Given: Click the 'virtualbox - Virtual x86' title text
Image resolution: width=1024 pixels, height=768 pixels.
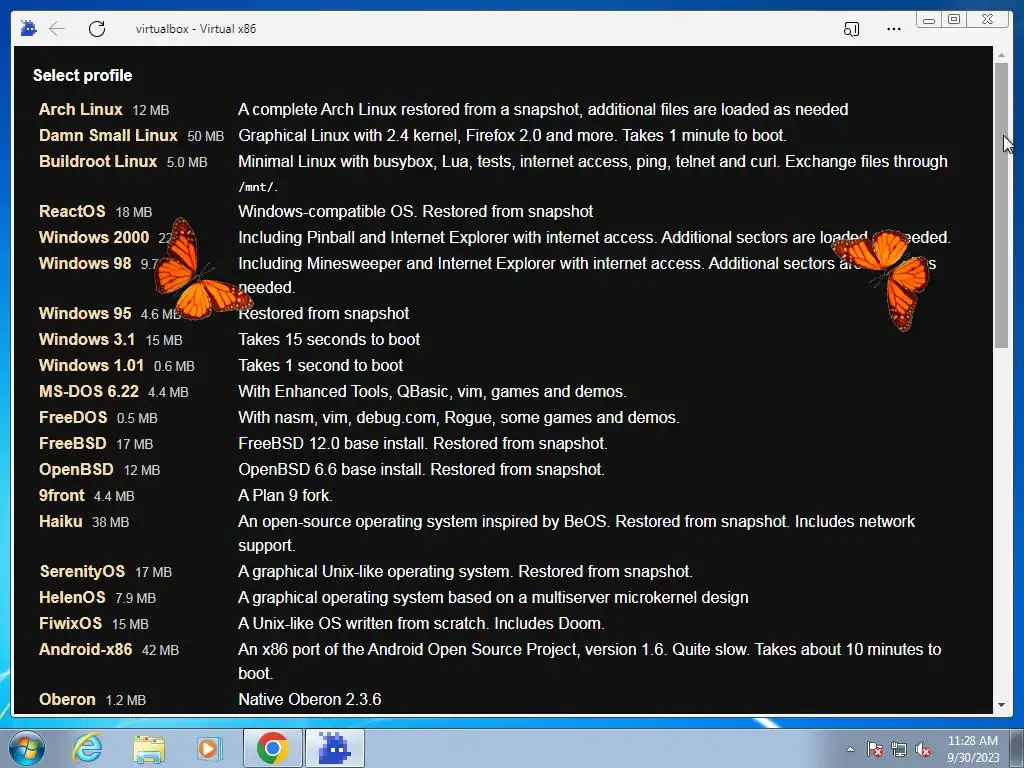Looking at the screenshot, I should pyautogui.click(x=195, y=29).
